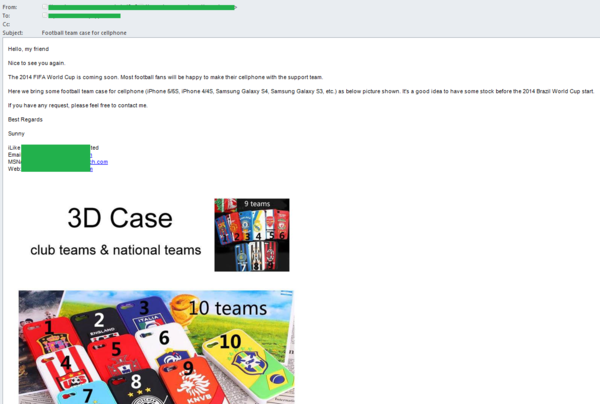Screen dimensions: 600x404
Task: Click the 'From:' header label
Action: (x=10, y=7)
